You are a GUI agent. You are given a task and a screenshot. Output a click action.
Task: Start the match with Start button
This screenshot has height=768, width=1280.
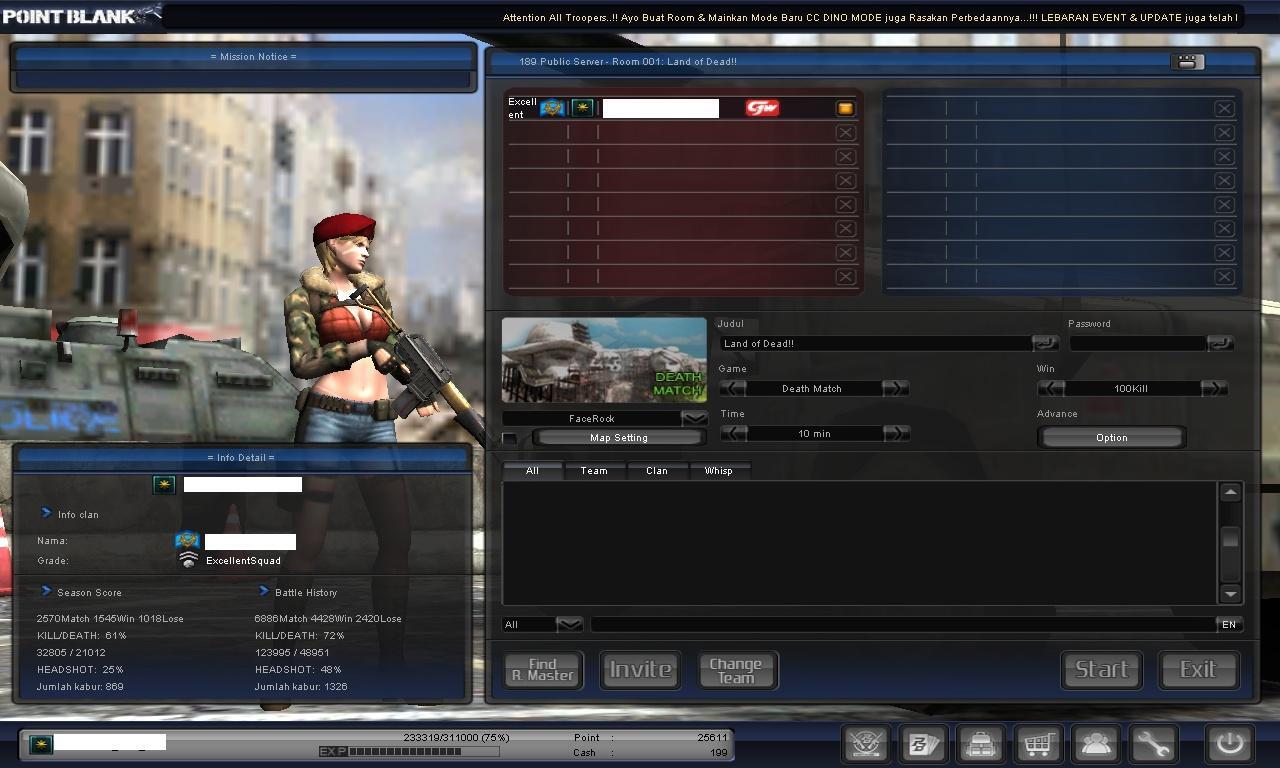1101,669
